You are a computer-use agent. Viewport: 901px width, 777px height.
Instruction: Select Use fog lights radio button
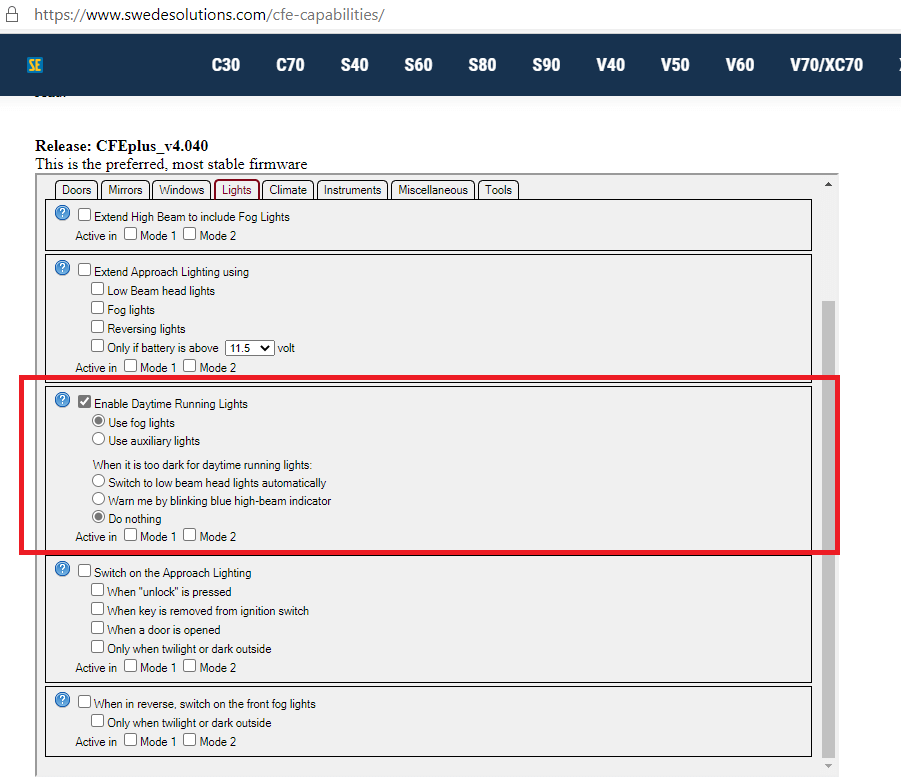tap(98, 421)
